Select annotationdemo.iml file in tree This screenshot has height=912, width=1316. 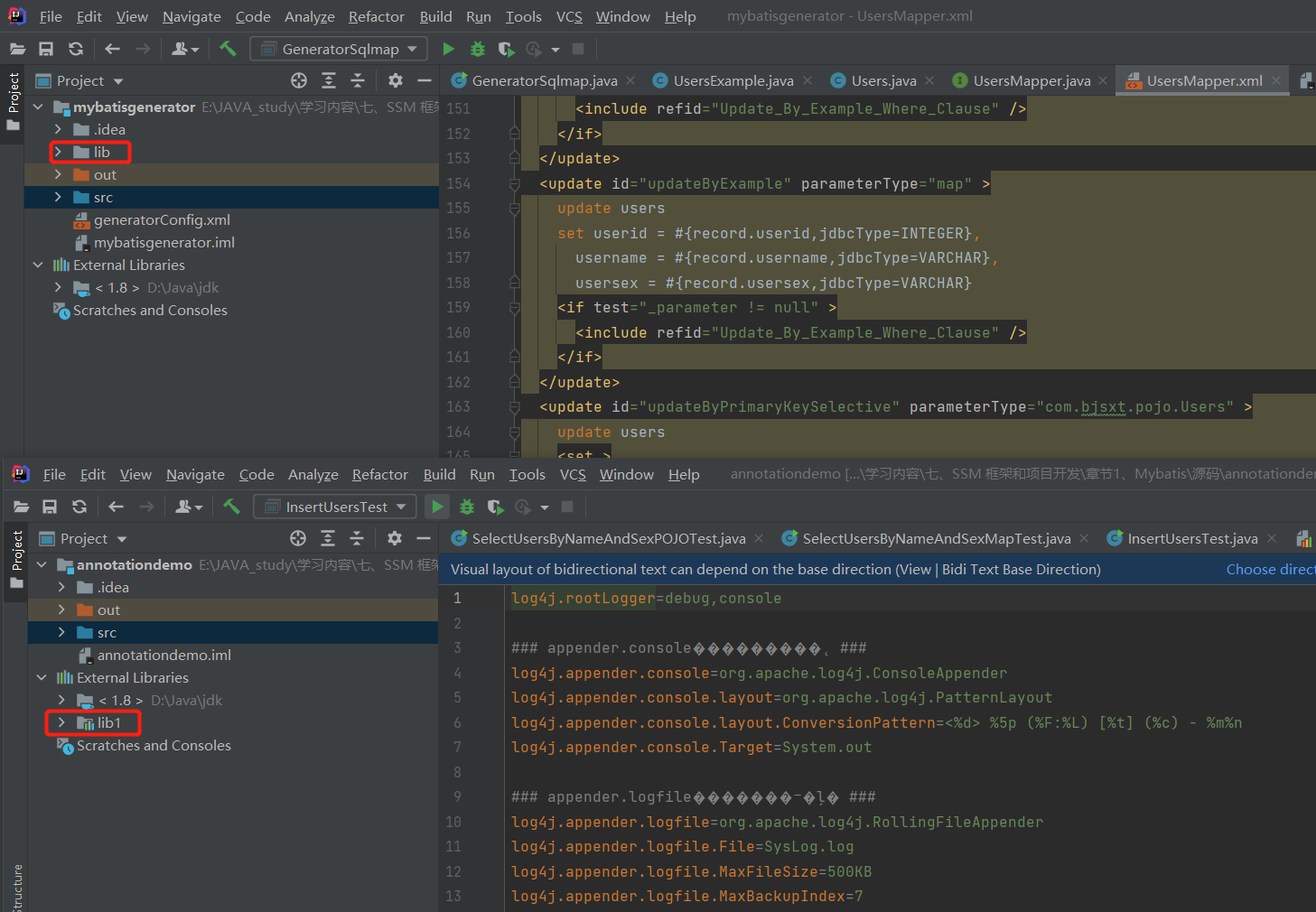(164, 655)
